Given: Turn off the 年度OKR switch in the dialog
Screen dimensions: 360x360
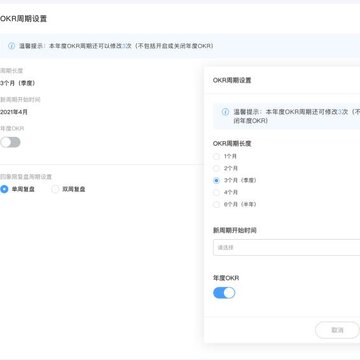Looking at the screenshot, I should tap(224, 293).
